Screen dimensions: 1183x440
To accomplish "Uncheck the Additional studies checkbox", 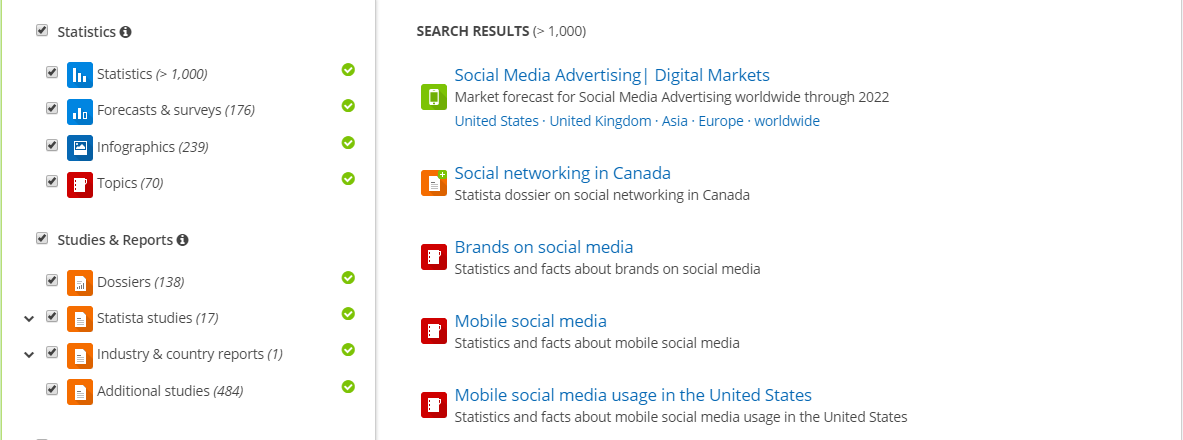I will tap(52, 389).
